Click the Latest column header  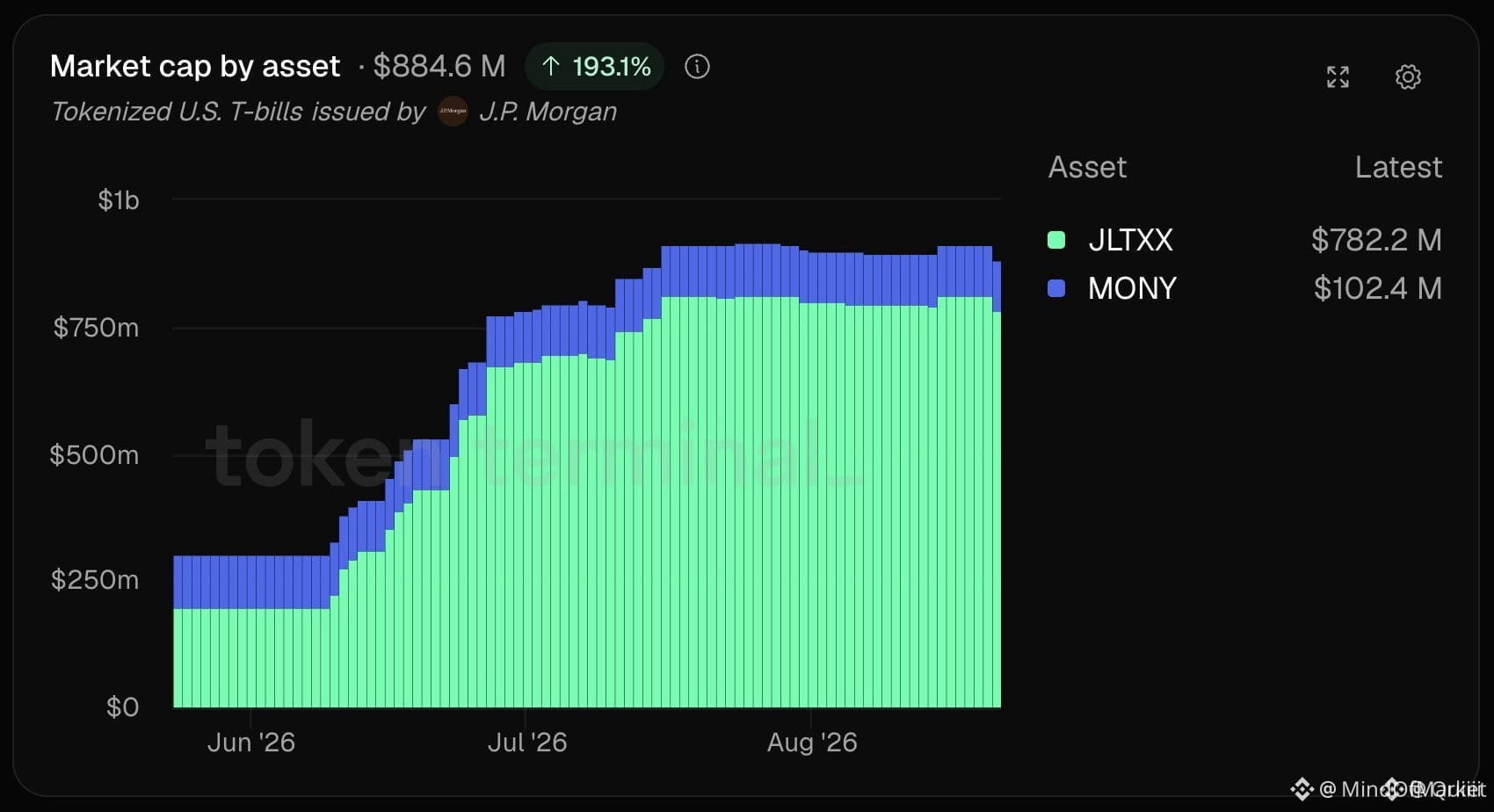click(x=1398, y=167)
